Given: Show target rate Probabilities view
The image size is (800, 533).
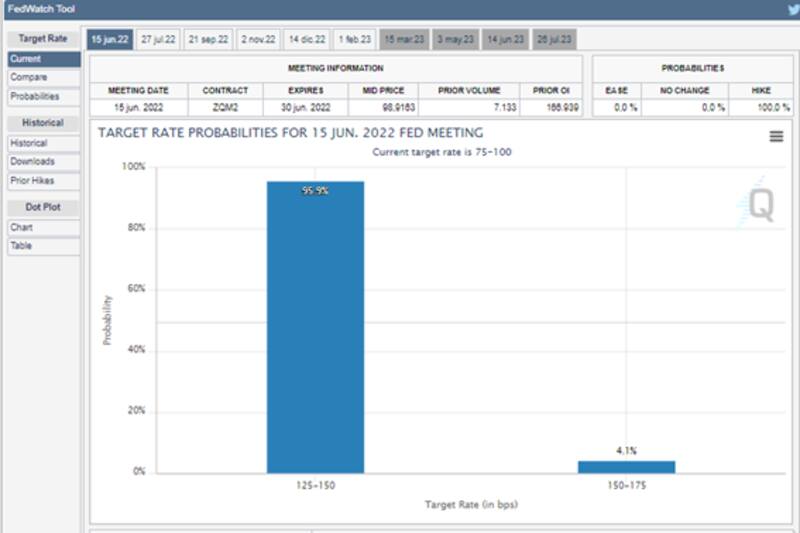Looking at the screenshot, I should pyautogui.click(x=43, y=96).
